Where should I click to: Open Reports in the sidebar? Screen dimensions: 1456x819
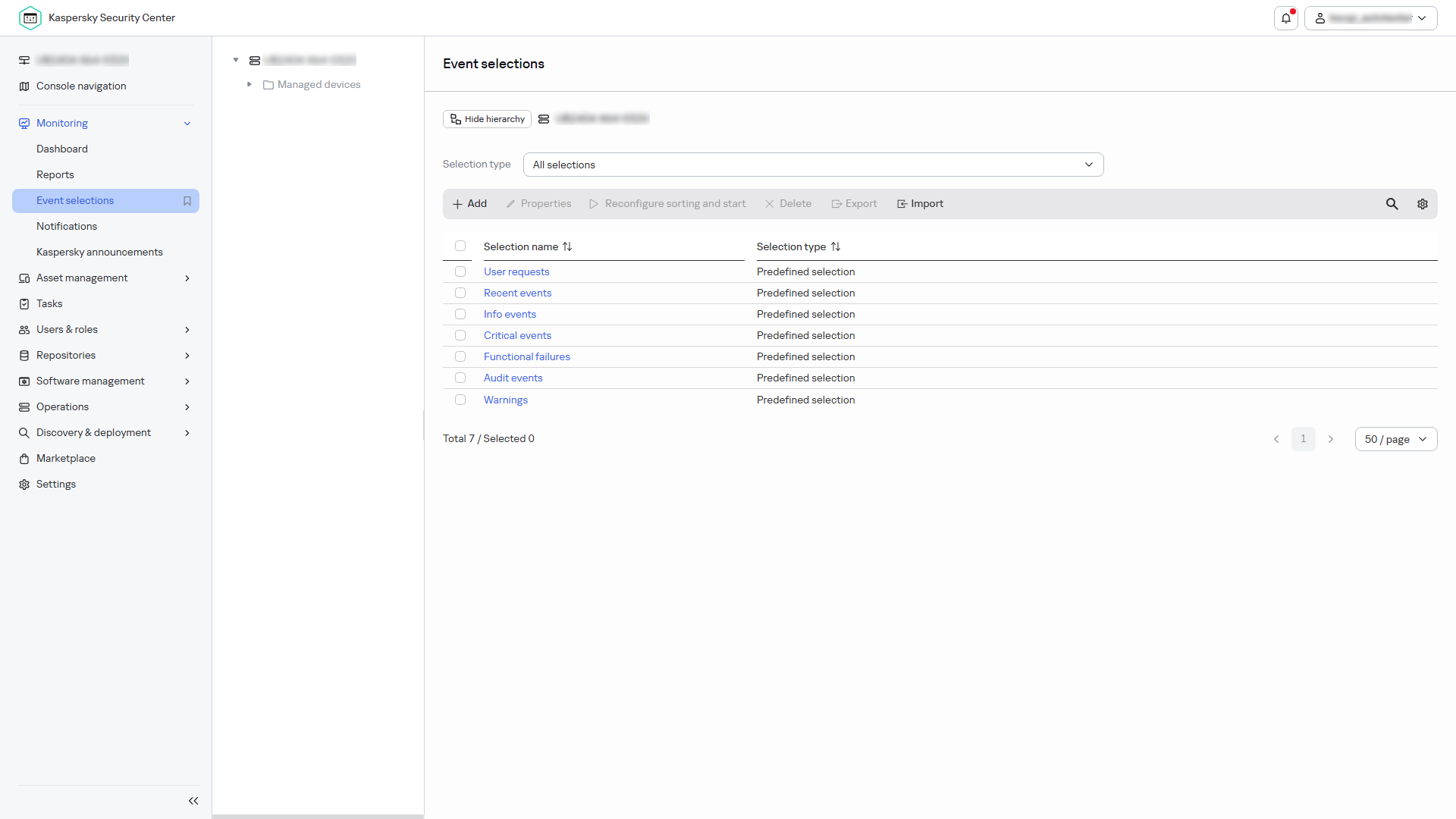(x=55, y=175)
